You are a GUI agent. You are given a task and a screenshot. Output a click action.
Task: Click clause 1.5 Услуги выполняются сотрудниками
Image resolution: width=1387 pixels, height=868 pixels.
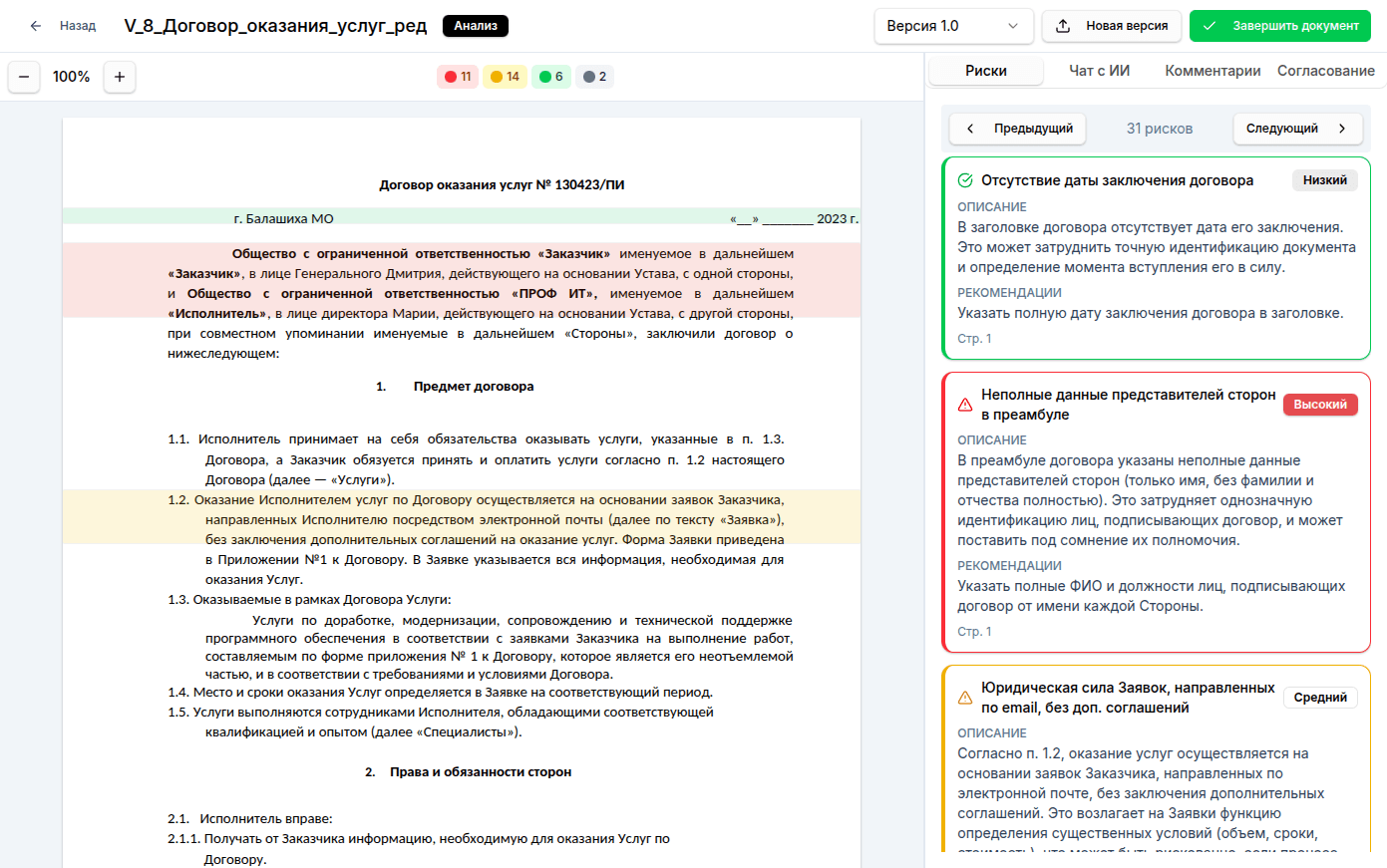pyautogui.click(x=441, y=723)
